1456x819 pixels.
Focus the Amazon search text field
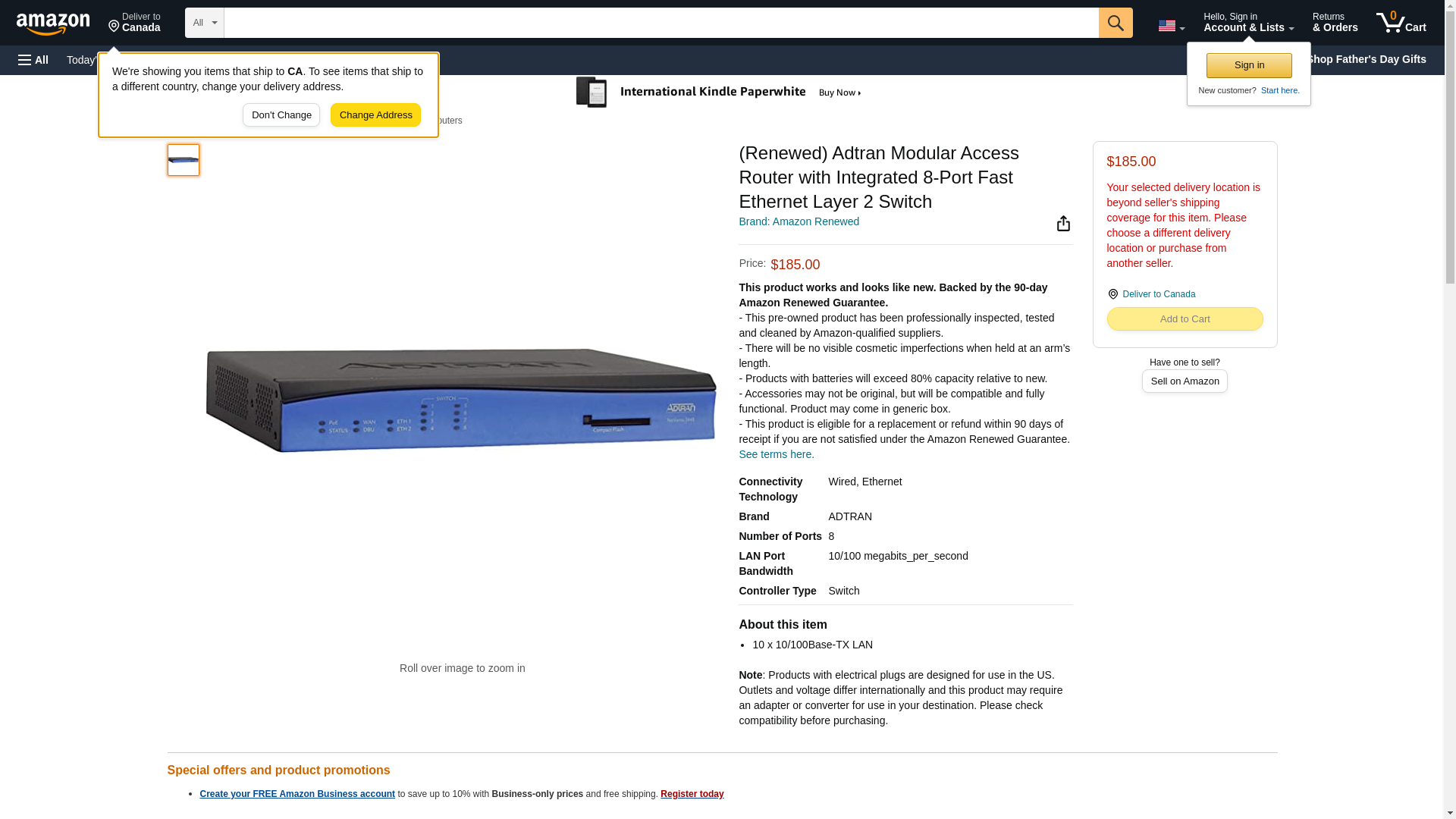(x=661, y=23)
